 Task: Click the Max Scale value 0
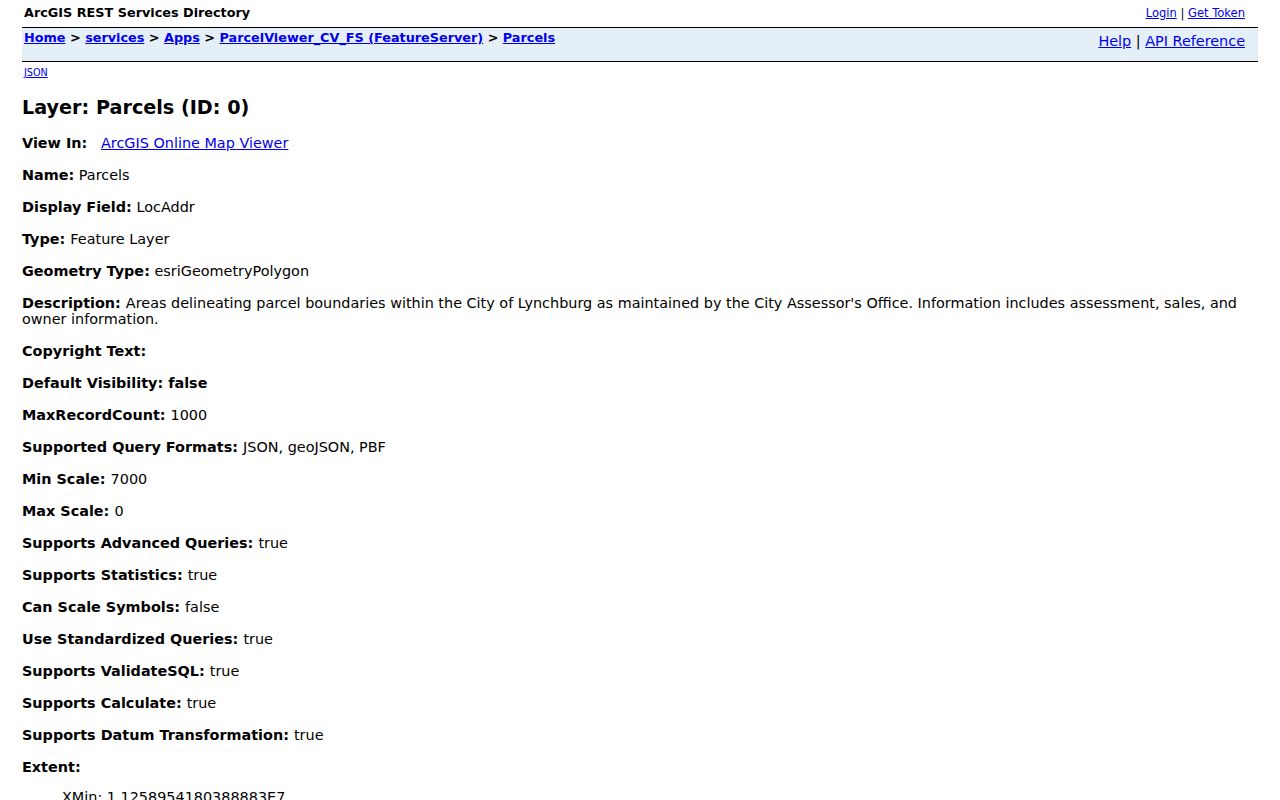[x=119, y=511]
